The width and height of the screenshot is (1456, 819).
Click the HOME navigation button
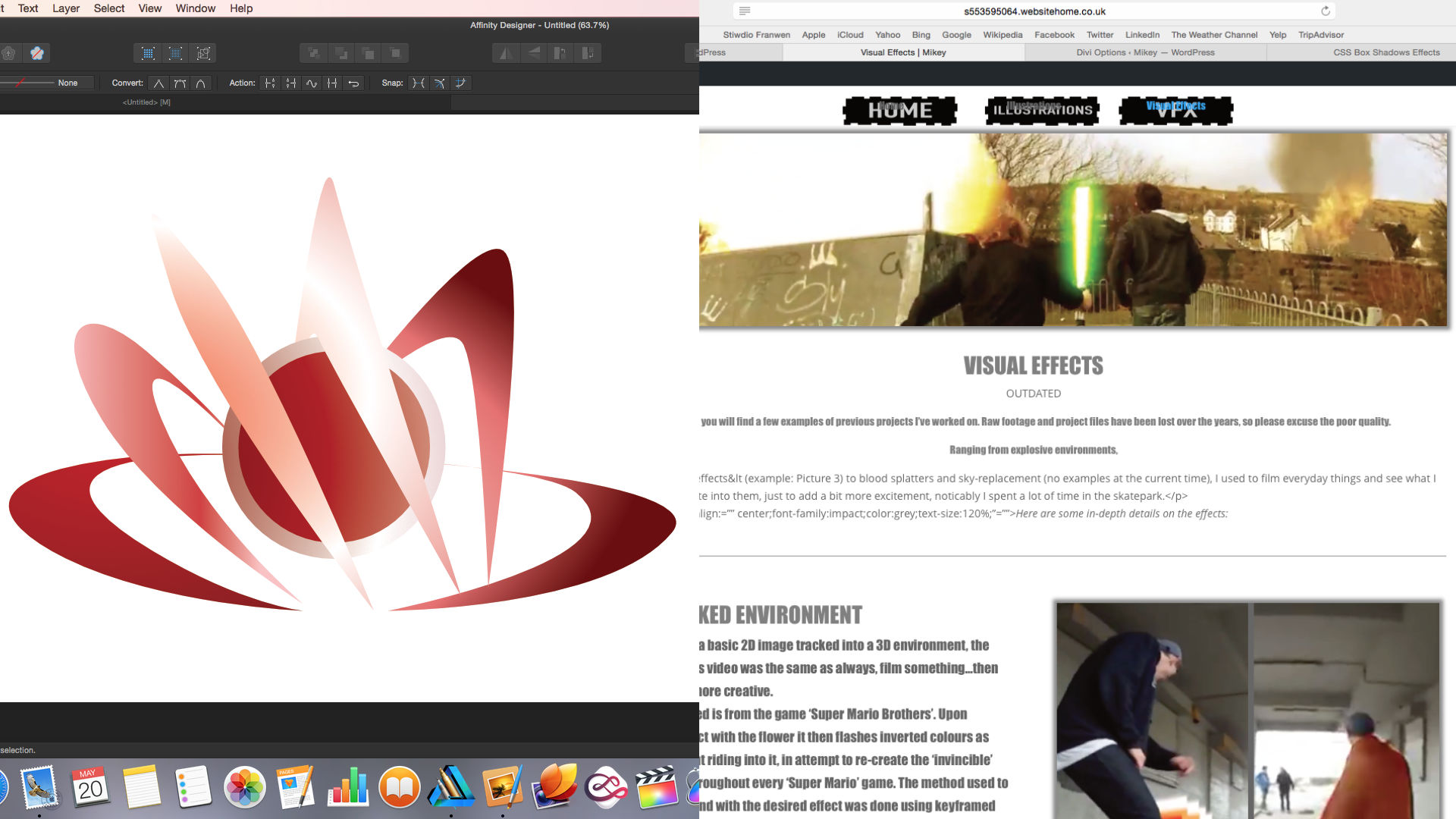(x=899, y=111)
